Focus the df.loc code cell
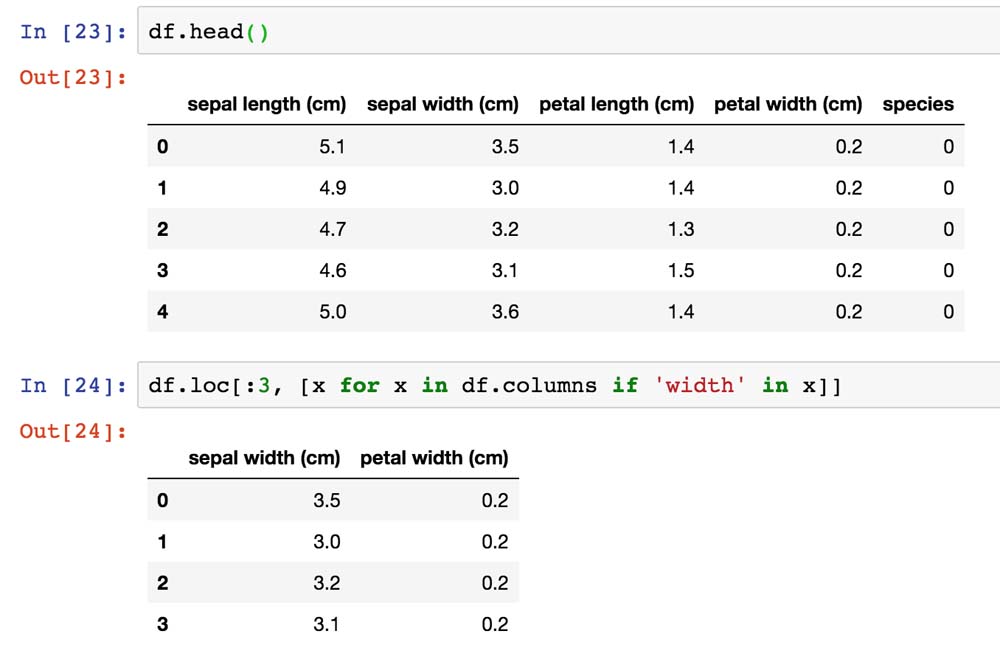Screen dimensions: 1000x659 coord(900,385)
